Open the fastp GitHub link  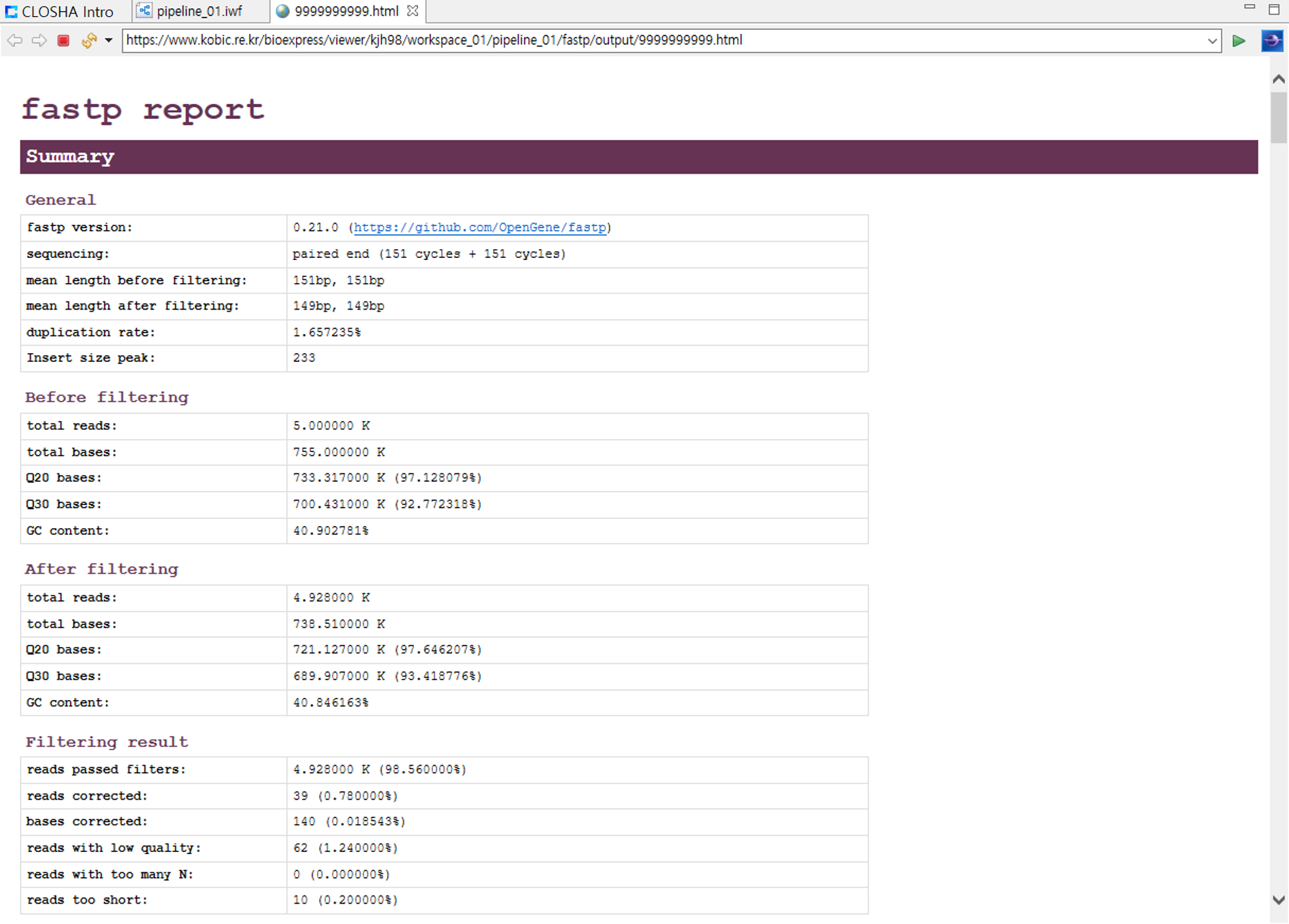480,227
